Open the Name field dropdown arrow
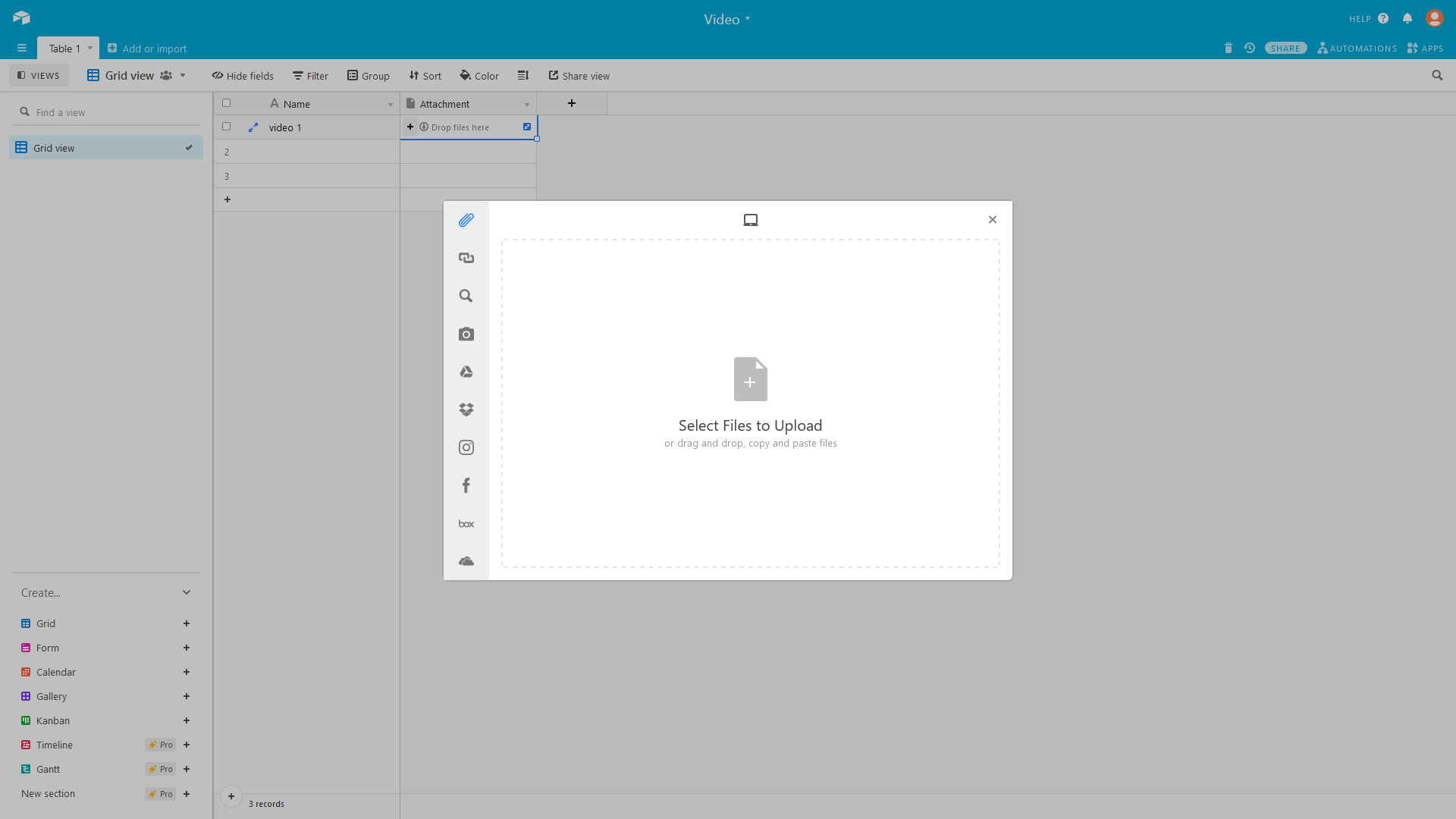This screenshot has height=819, width=1456. [391, 104]
